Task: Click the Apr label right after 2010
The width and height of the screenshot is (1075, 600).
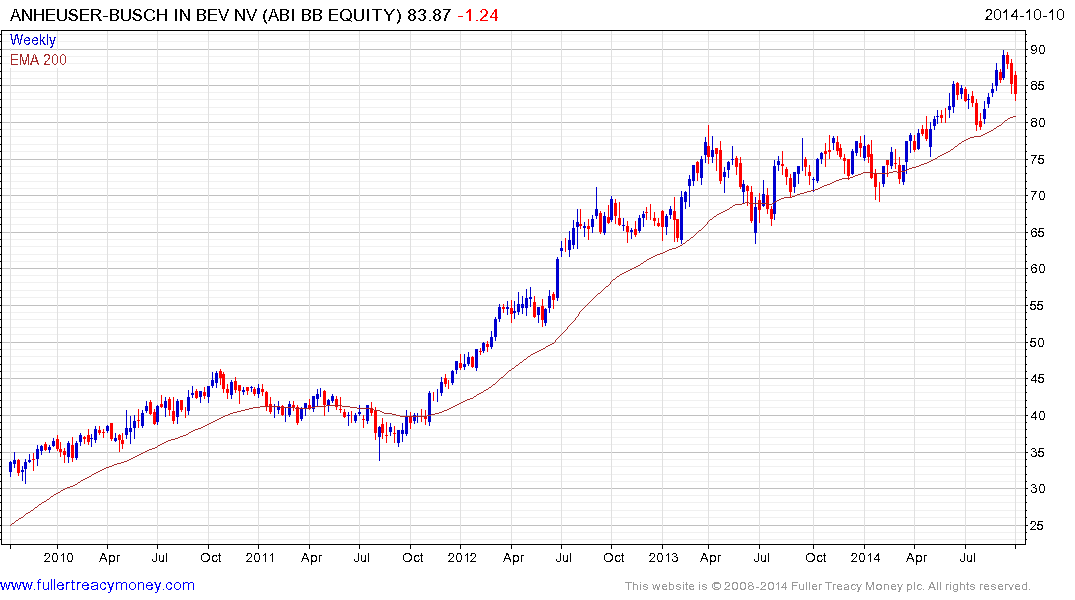Action: point(110,557)
